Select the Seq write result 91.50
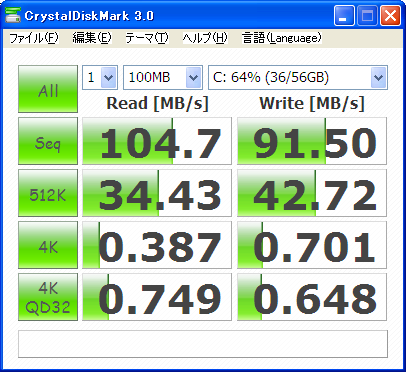The image size is (409, 372). click(x=312, y=141)
